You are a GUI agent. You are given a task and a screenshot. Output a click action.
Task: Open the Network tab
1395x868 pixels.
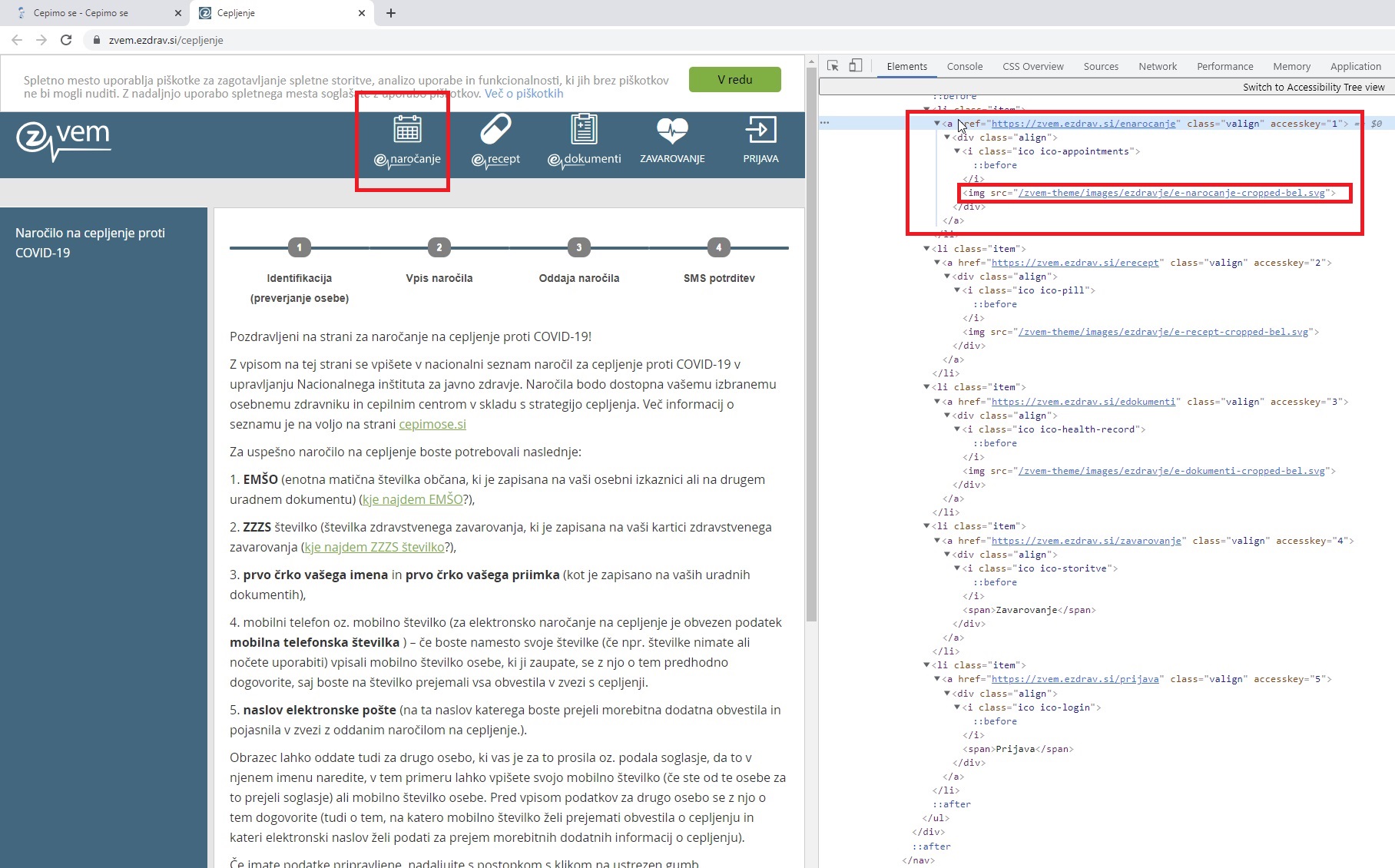(1158, 66)
